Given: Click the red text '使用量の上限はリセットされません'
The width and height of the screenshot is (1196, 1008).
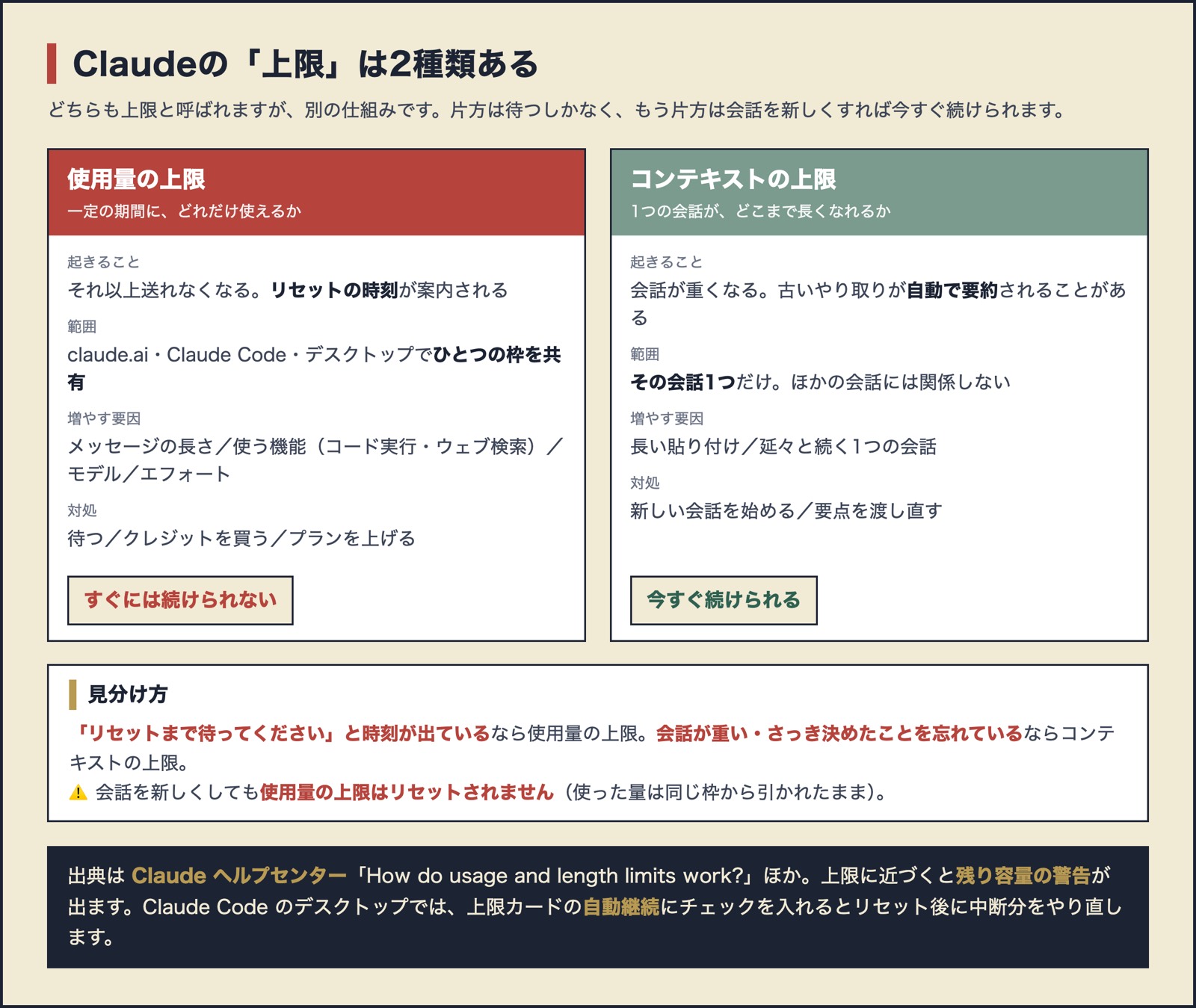Looking at the screenshot, I should pos(407,793).
